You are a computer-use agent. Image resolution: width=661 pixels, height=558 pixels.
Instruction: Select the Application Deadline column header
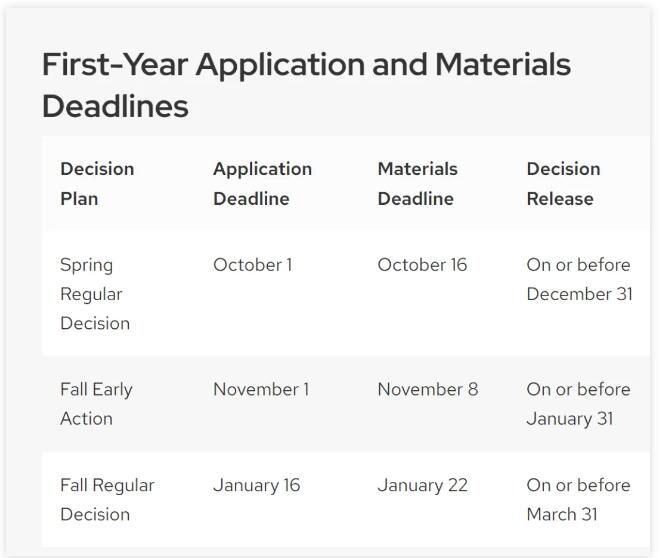pos(263,184)
